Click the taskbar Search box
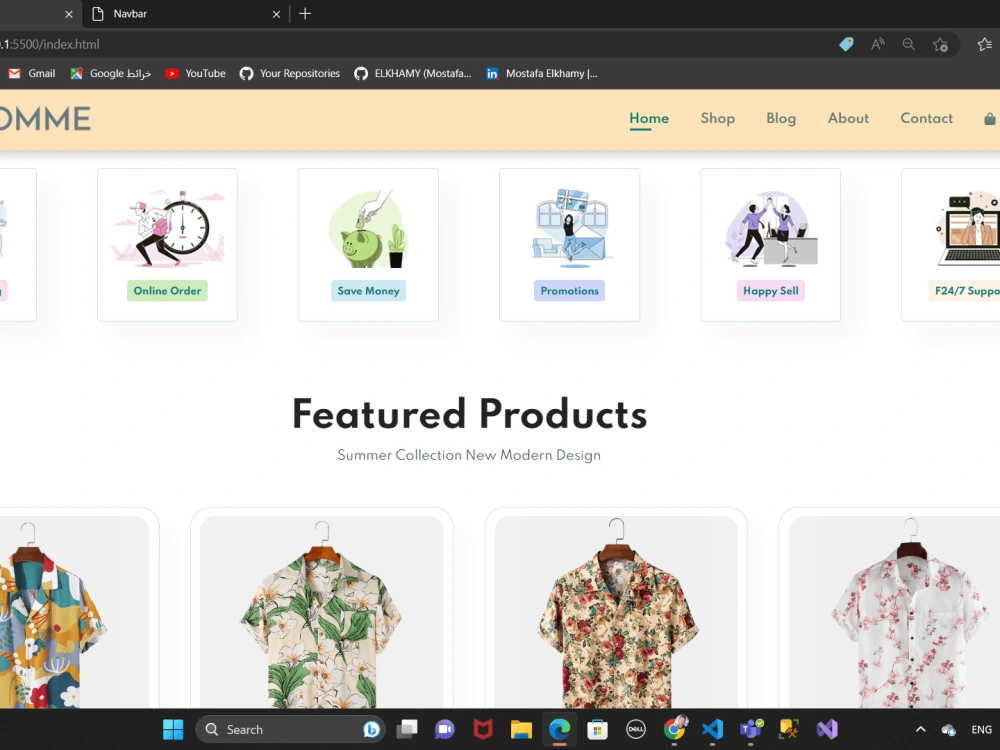This screenshot has width=1000, height=750. pos(290,730)
